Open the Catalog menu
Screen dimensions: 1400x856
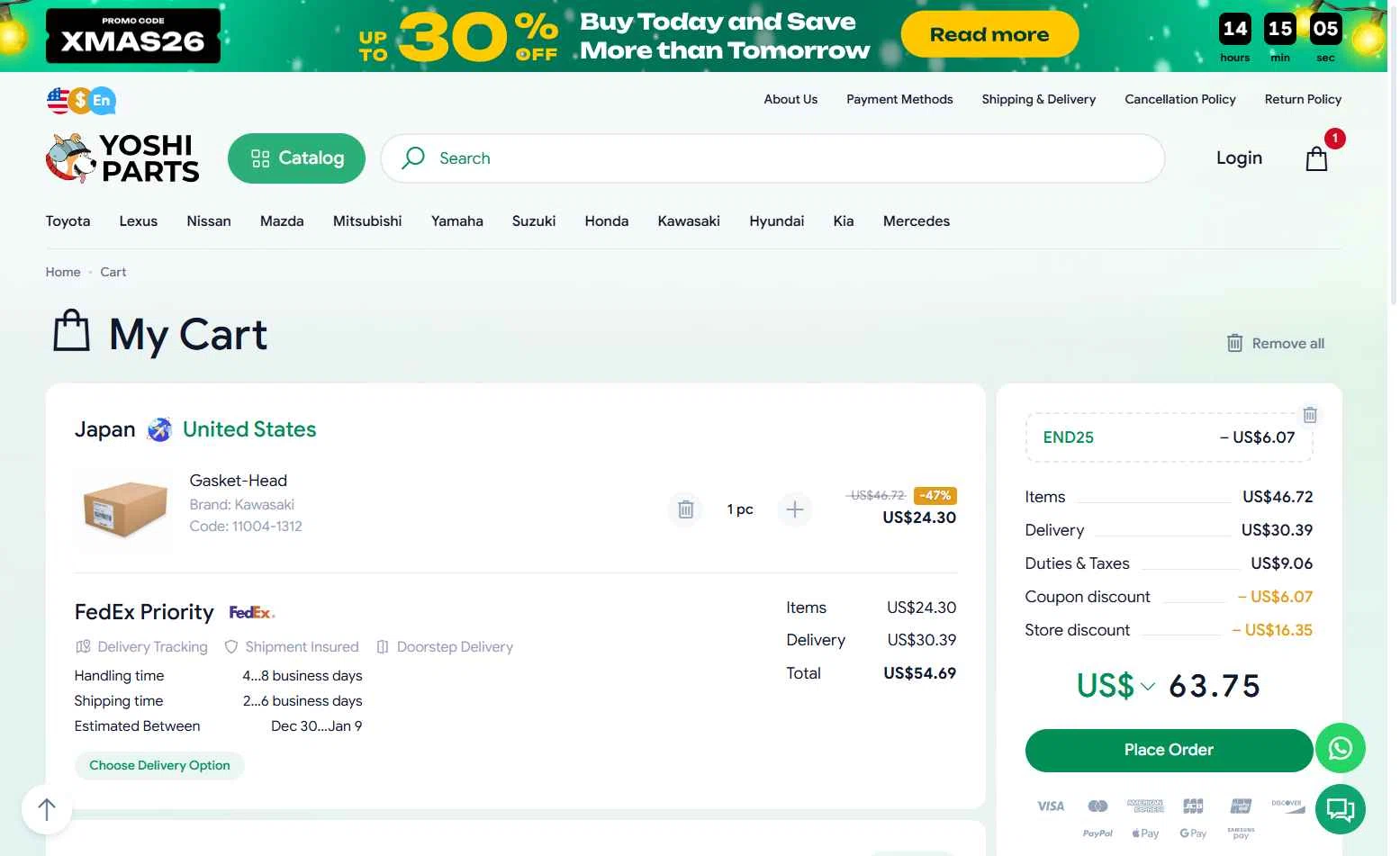(296, 158)
